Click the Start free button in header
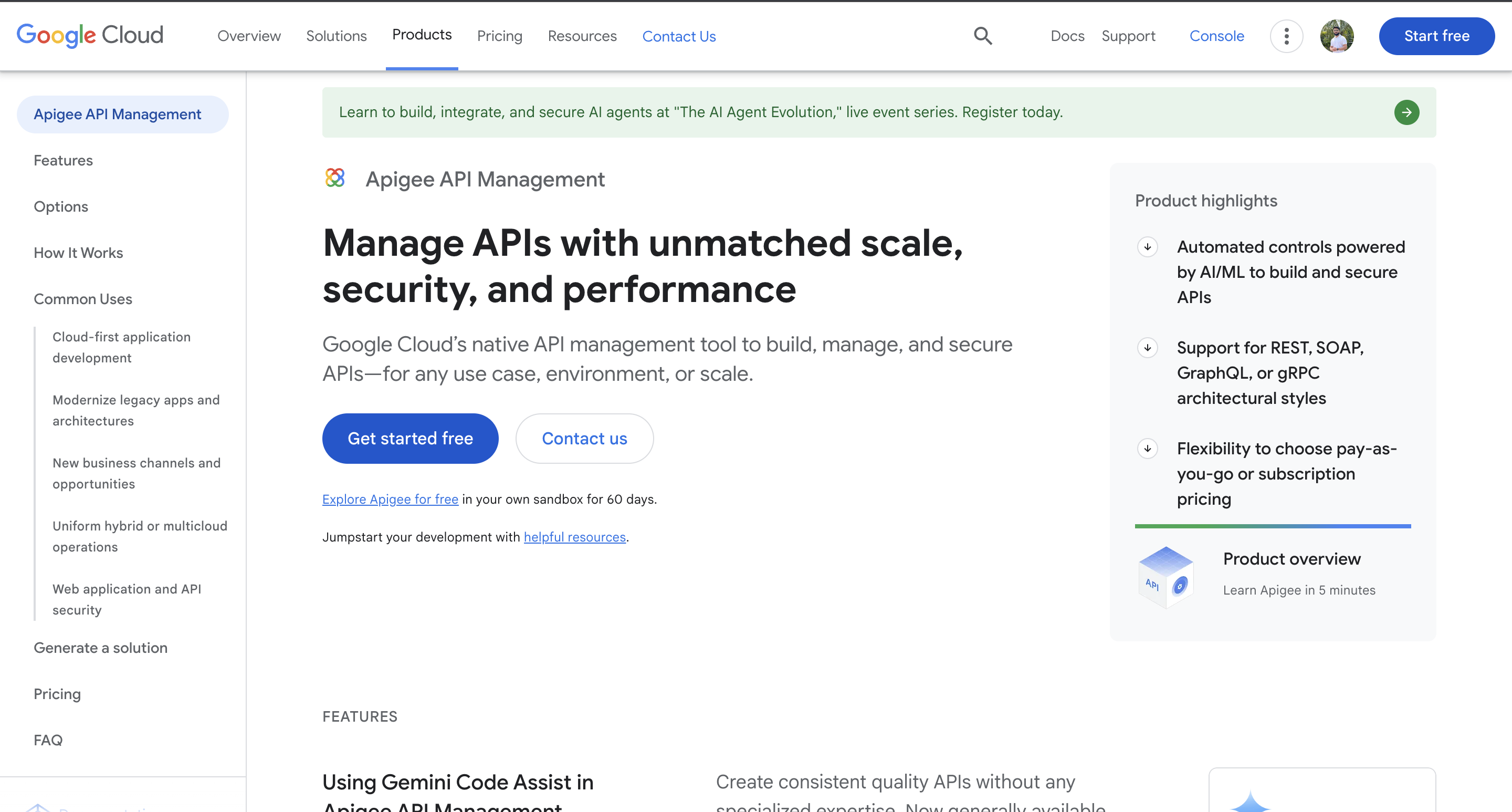Viewport: 1512px width, 812px height. (1436, 36)
